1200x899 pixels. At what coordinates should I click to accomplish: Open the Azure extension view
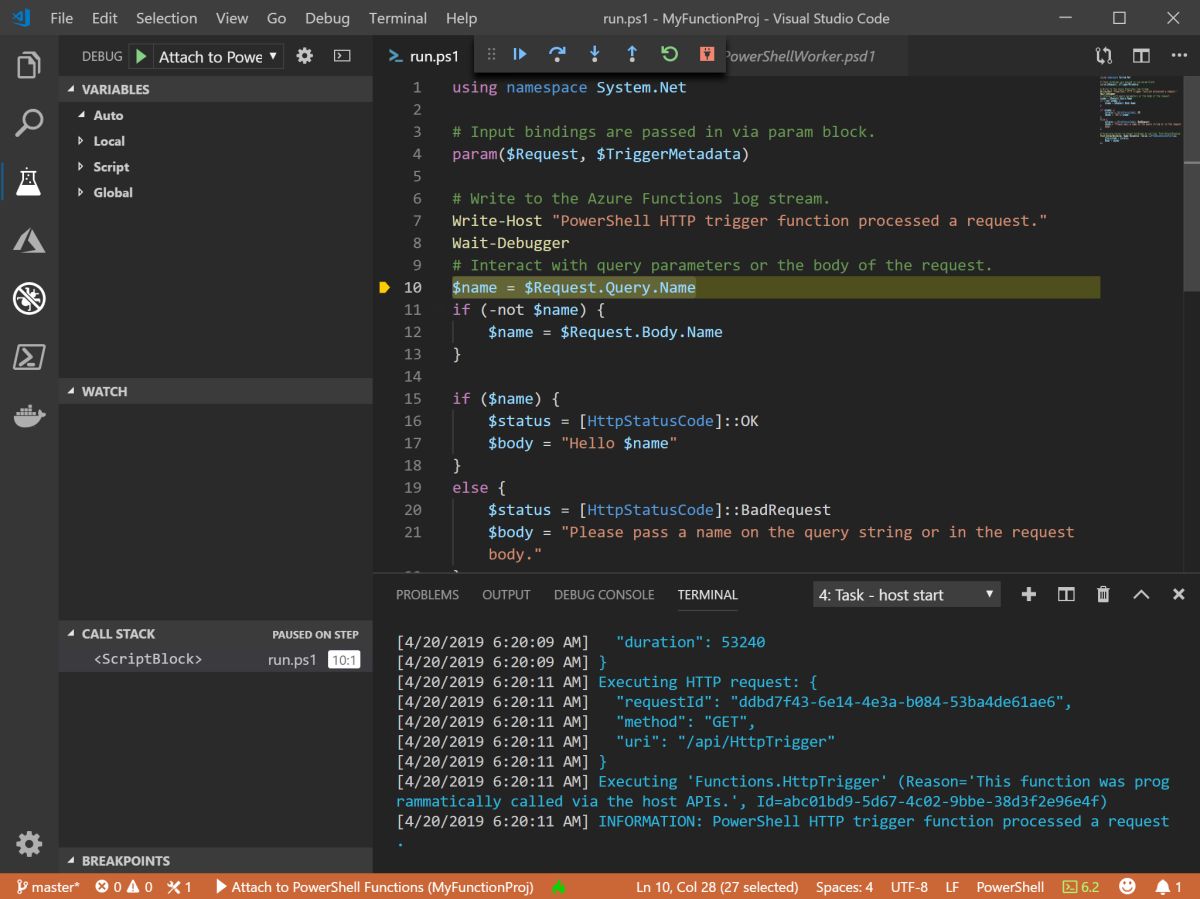(x=29, y=240)
